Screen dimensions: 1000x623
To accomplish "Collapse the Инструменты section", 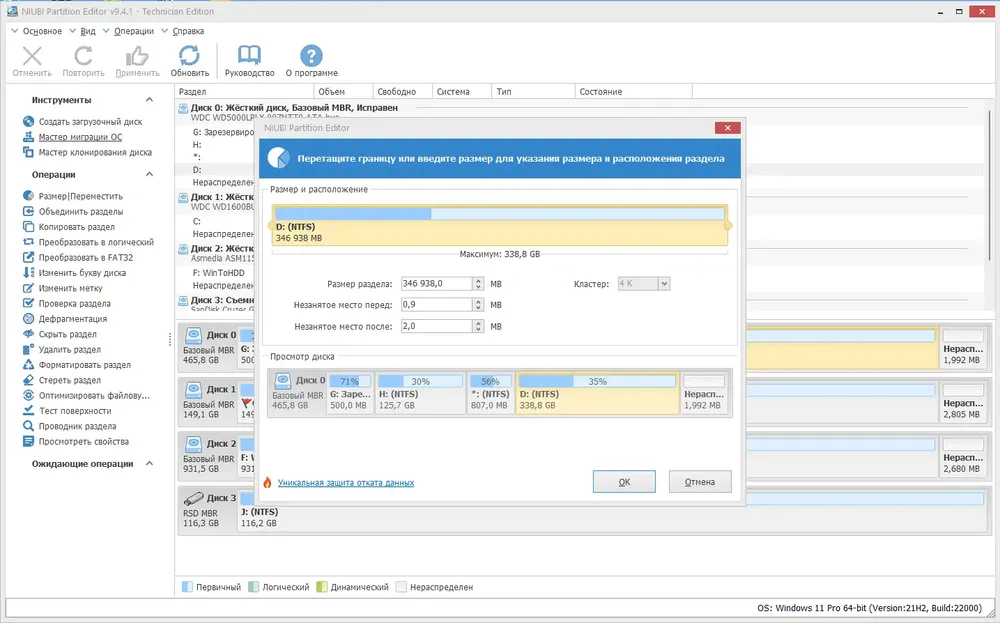I will [149, 99].
